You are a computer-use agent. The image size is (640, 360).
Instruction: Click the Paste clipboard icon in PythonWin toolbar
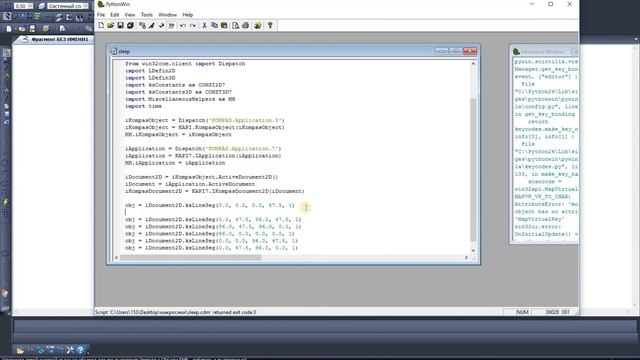(x=224, y=25)
